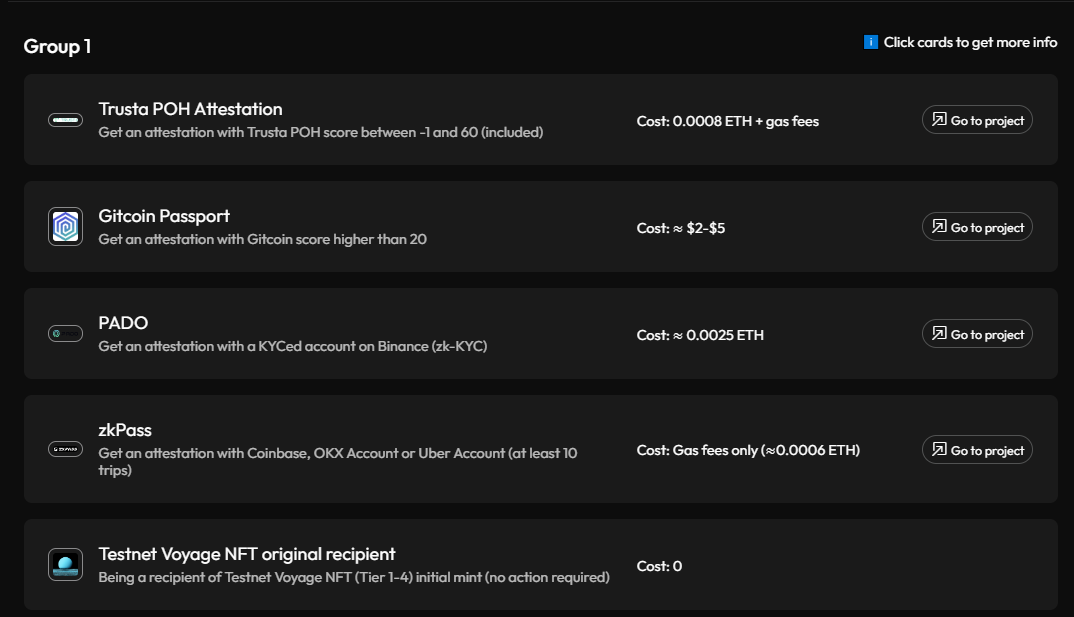The height and width of the screenshot is (617, 1074).
Task: Open the Trusta POH Attestation card title
Action: [190, 109]
